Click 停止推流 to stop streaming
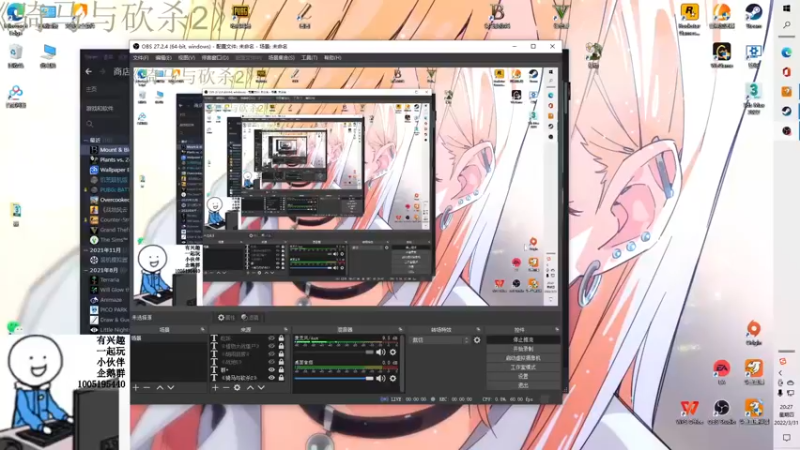The image size is (800, 450). (x=523, y=340)
